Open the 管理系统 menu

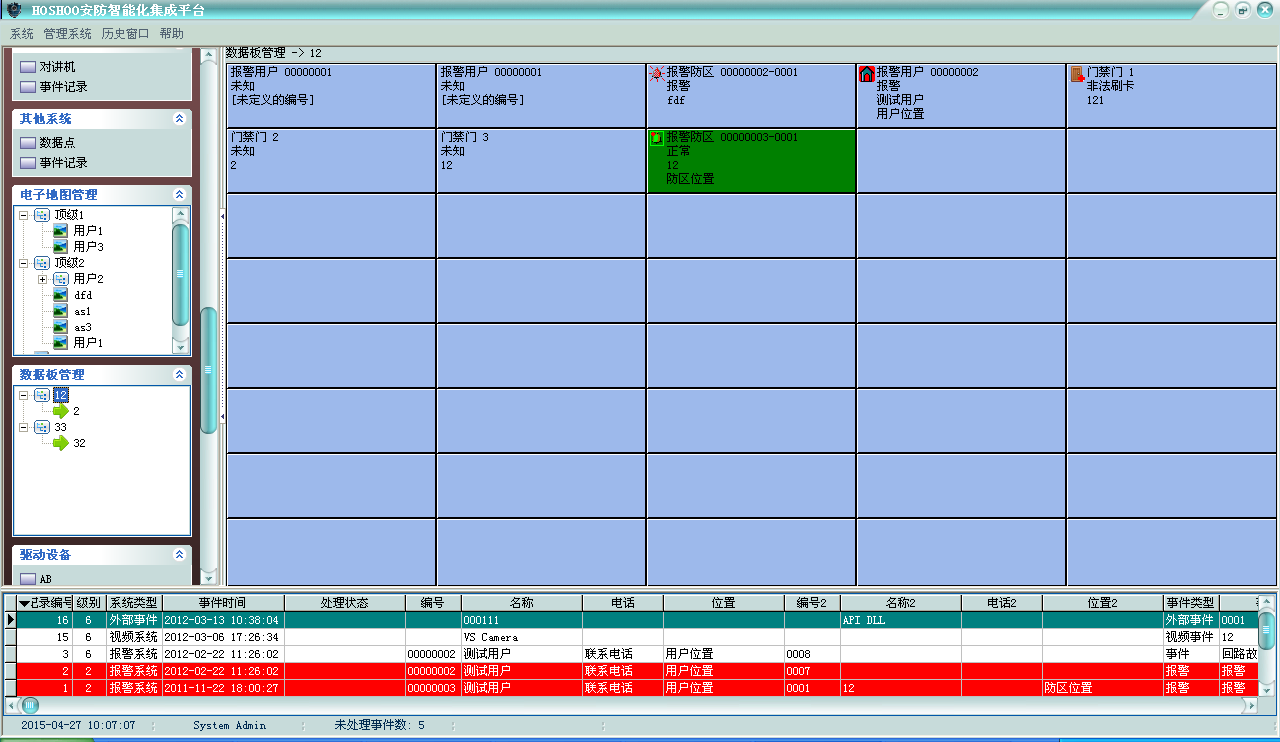[x=67, y=33]
